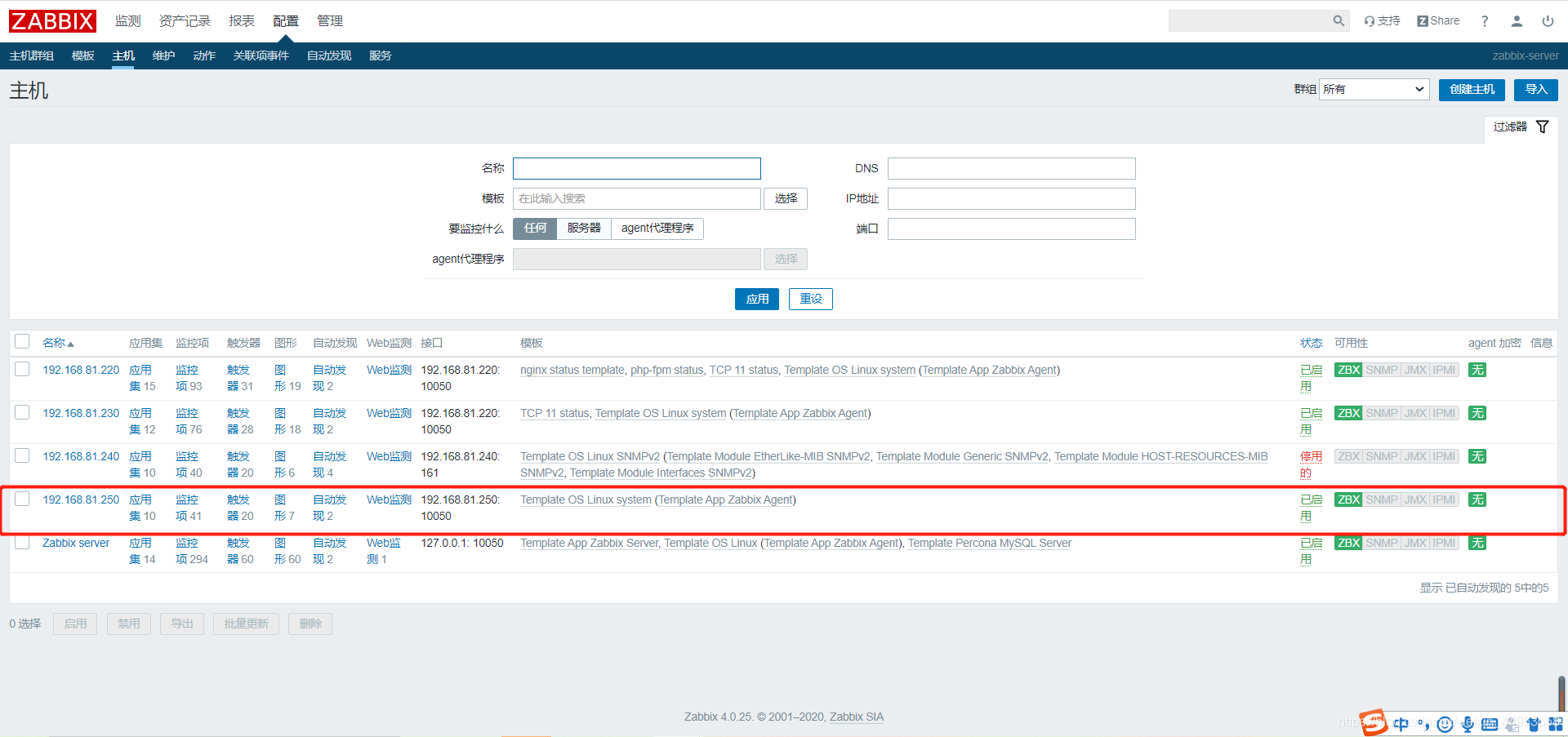Viewport: 1568px width, 737px height.
Task: Open the user profile icon
Action: coord(1517,21)
